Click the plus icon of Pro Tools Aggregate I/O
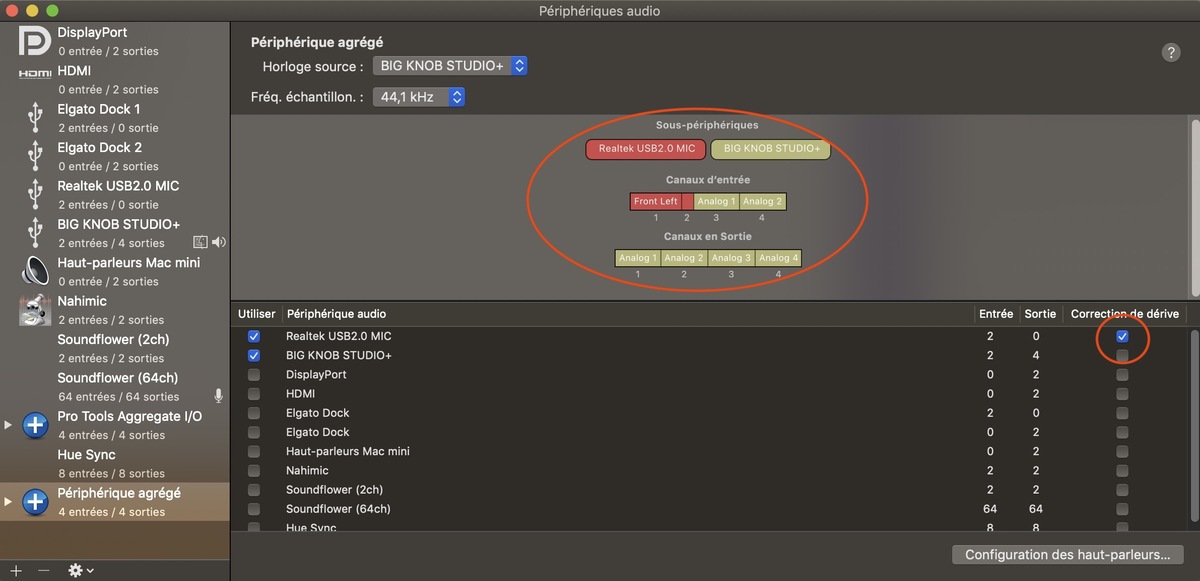The height and width of the screenshot is (581, 1200). tap(35, 425)
